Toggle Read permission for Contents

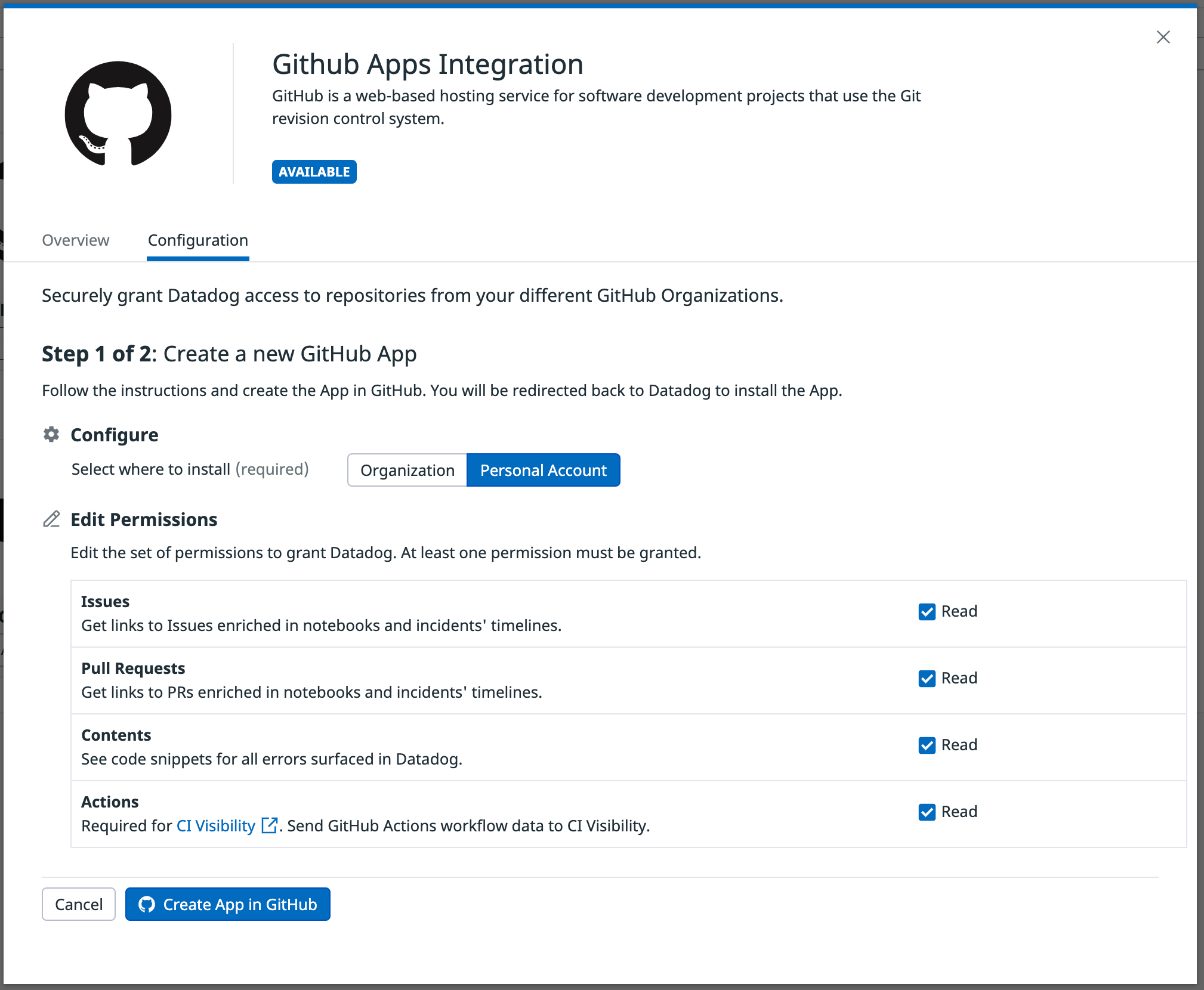927,745
